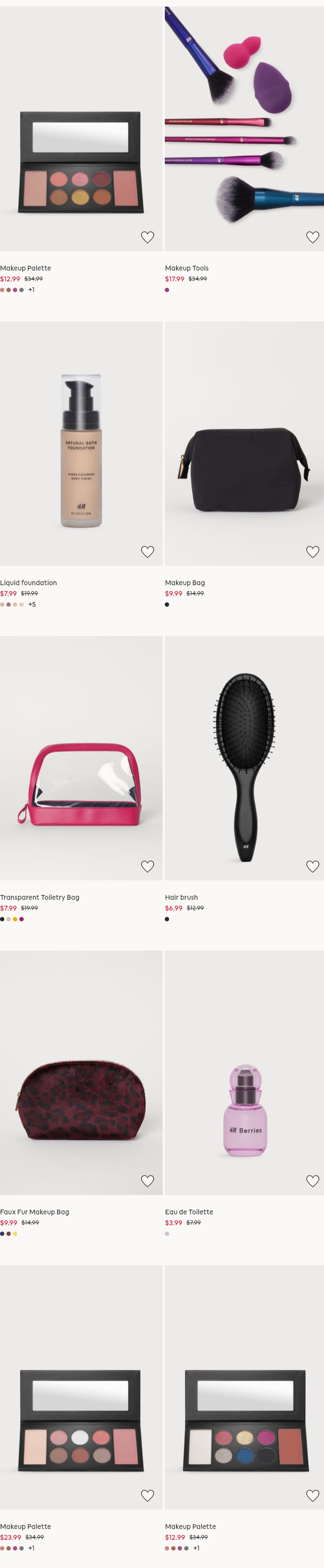Open Eau de Toilette product title
324x1568 pixels.
[x=189, y=1212]
